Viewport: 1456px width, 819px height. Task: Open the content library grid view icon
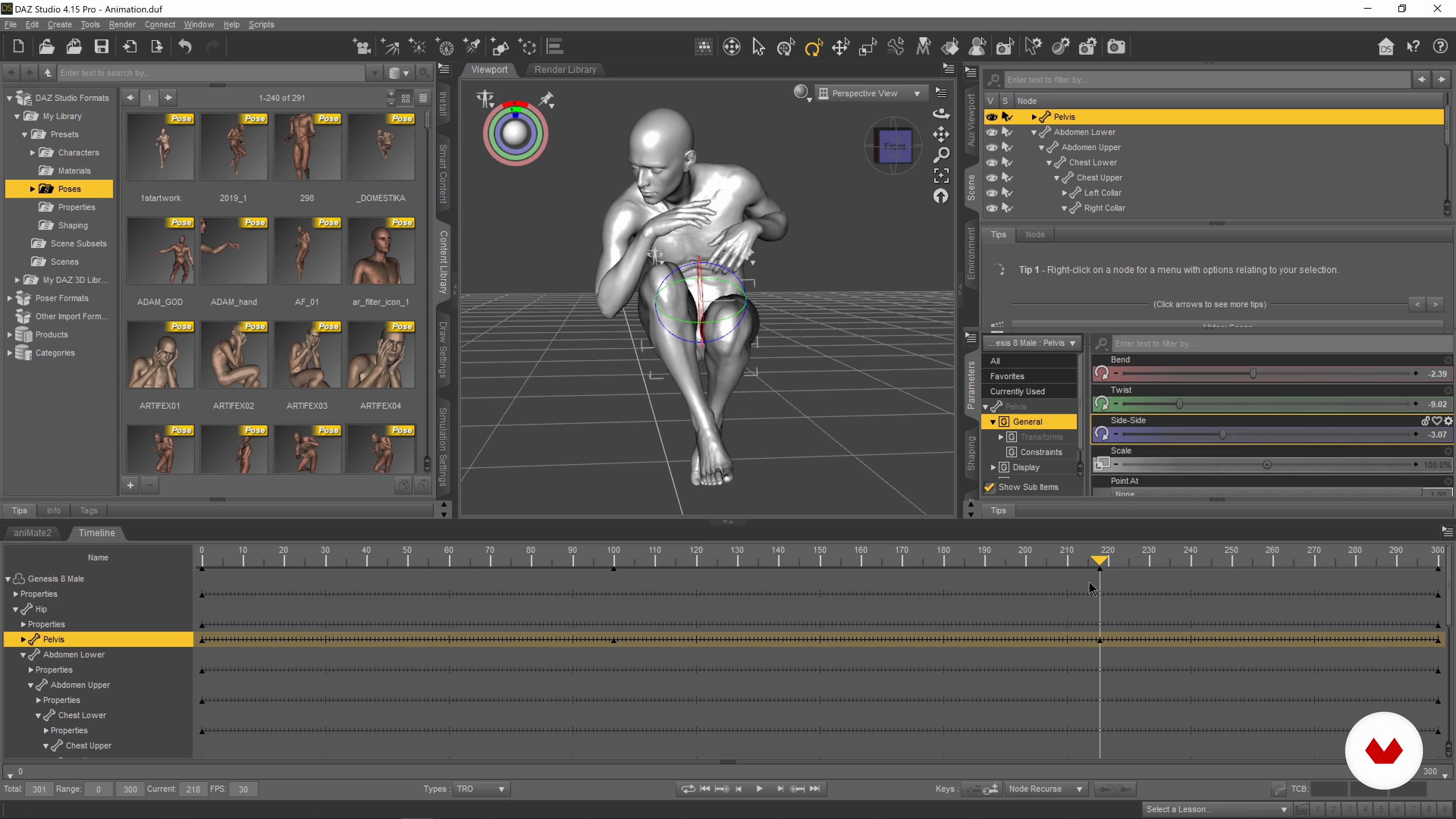(x=405, y=98)
